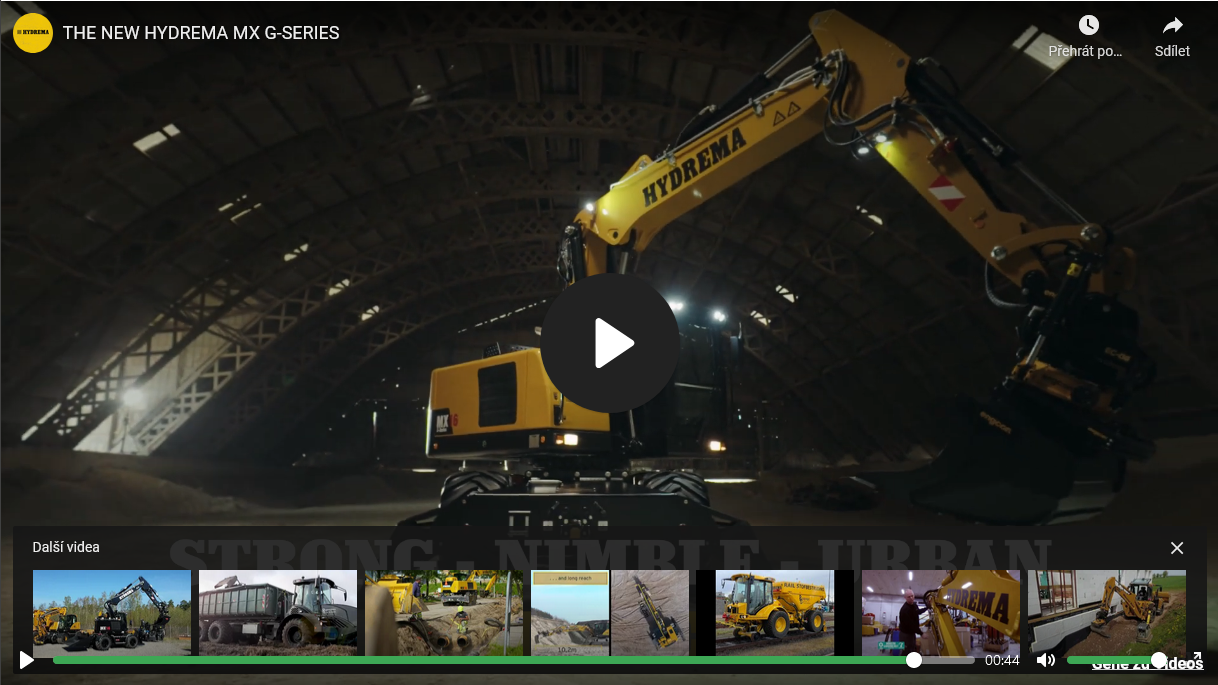Close the 'Další videa' suggestions panel
1218x685 pixels.
(x=1177, y=548)
